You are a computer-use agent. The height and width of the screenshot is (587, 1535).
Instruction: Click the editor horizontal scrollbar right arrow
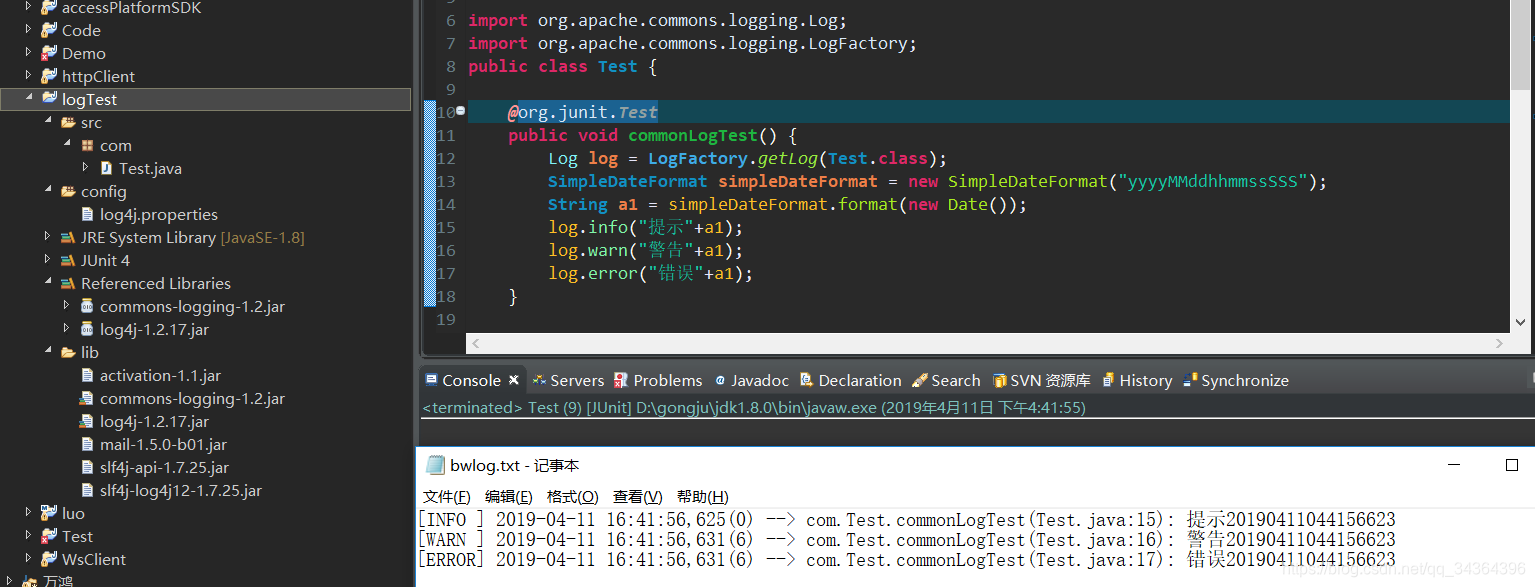point(1498,343)
